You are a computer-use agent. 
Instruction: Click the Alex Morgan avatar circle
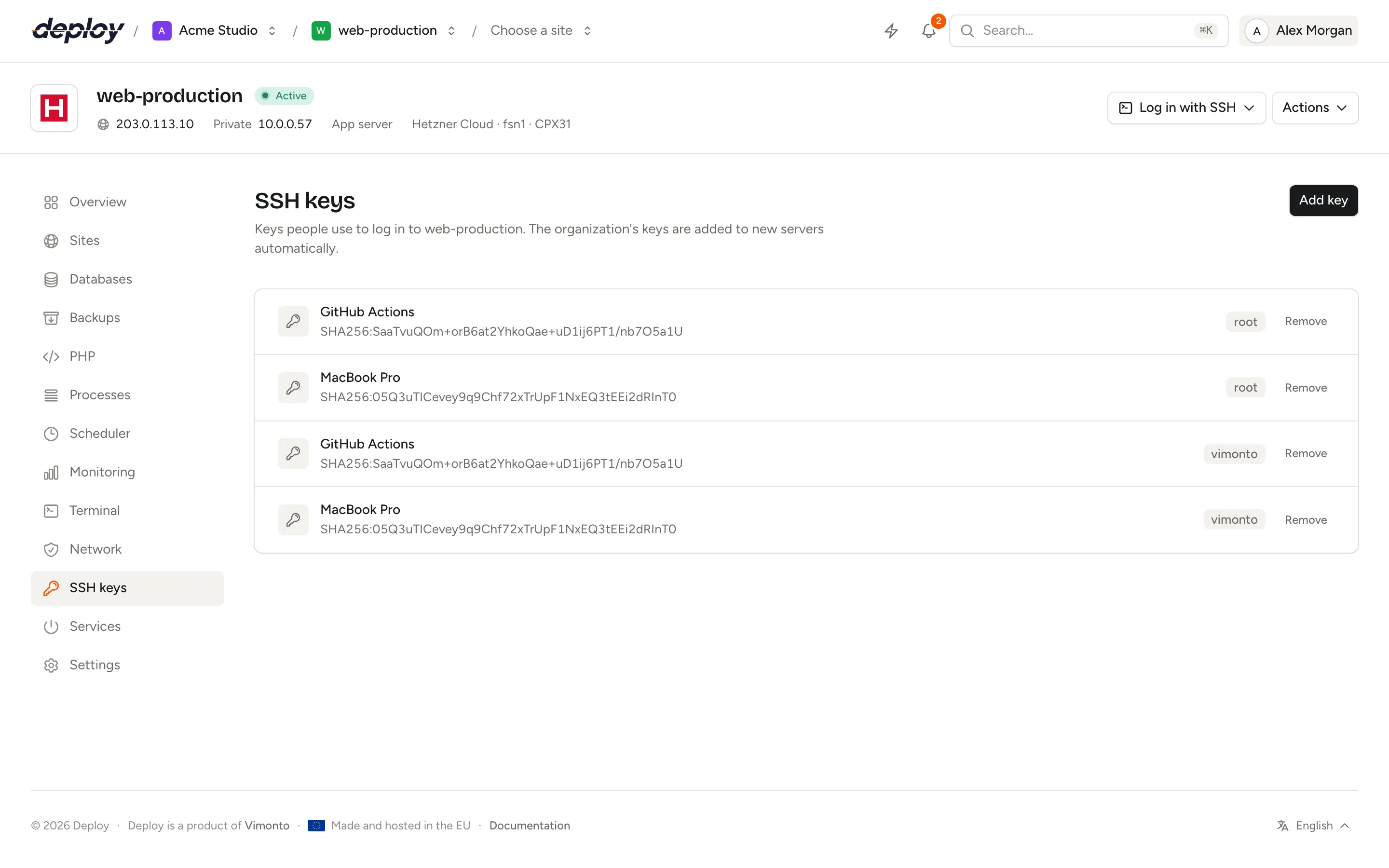1256,31
